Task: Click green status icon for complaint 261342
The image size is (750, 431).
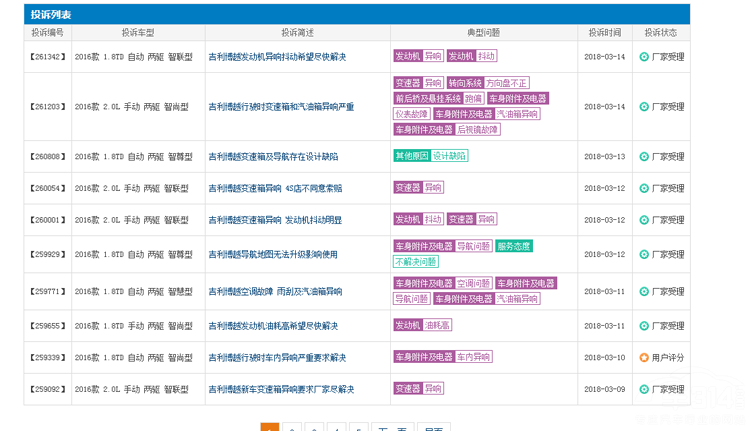Action: click(x=644, y=57)
